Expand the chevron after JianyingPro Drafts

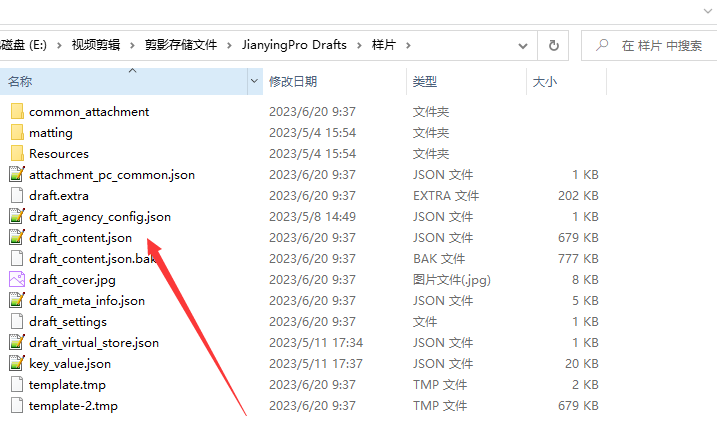(x=359, y=45)
